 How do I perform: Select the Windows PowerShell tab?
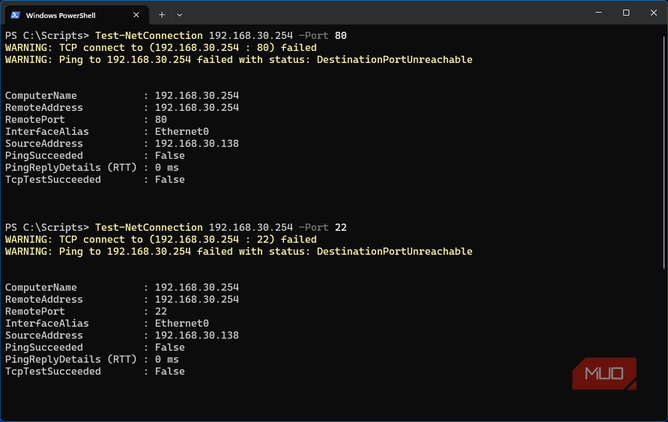click(x=77, y=15)
